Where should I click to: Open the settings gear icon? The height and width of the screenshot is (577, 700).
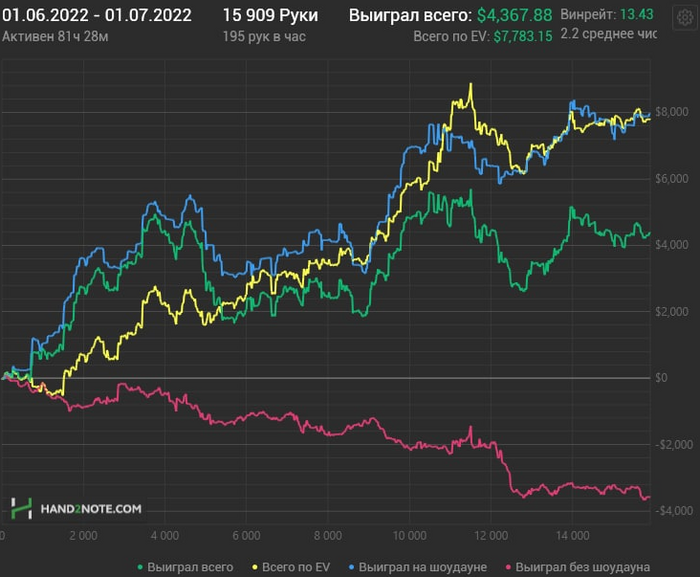click(x=685, y=18)
